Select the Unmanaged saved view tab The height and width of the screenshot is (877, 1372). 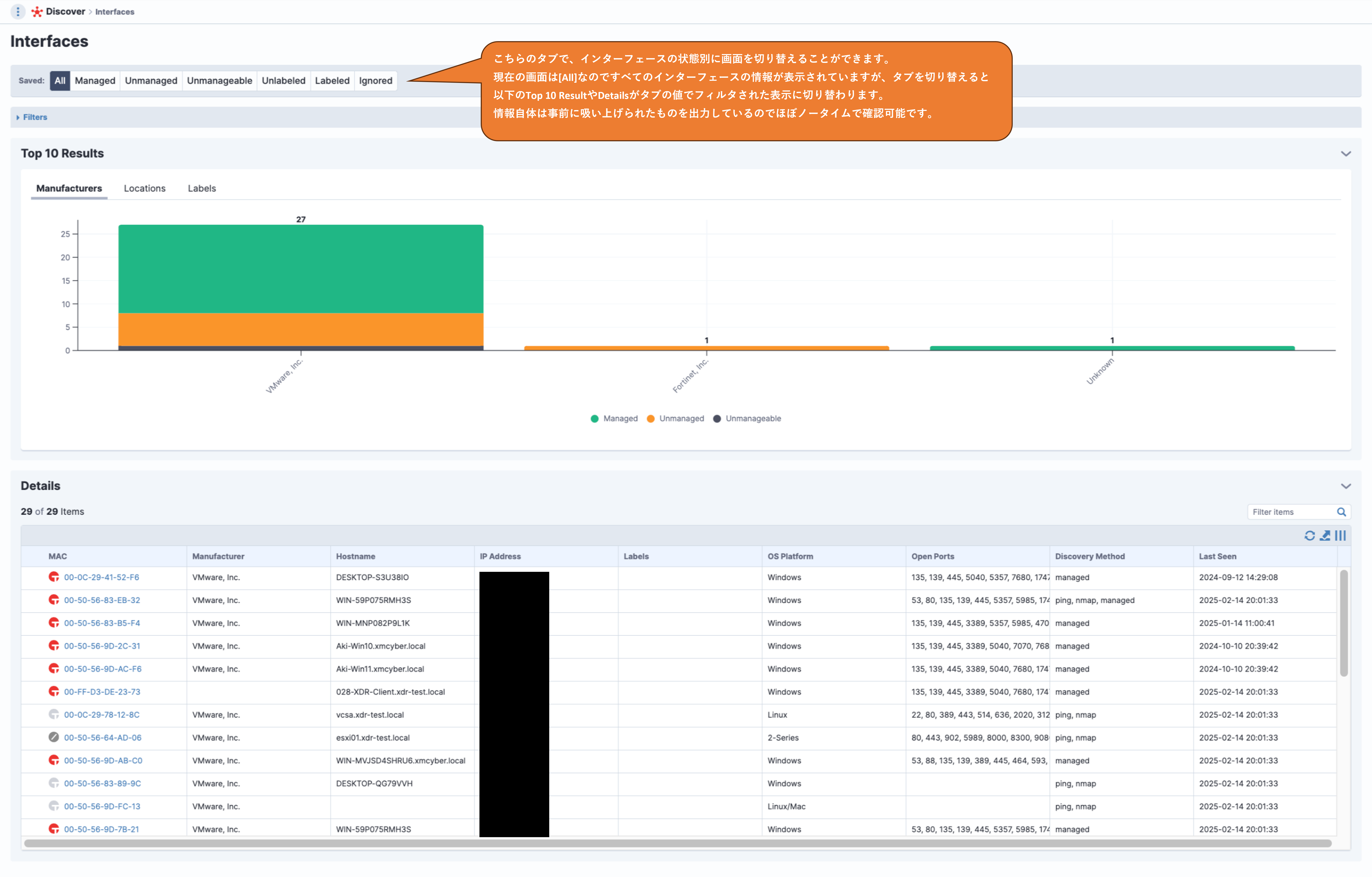151,80
